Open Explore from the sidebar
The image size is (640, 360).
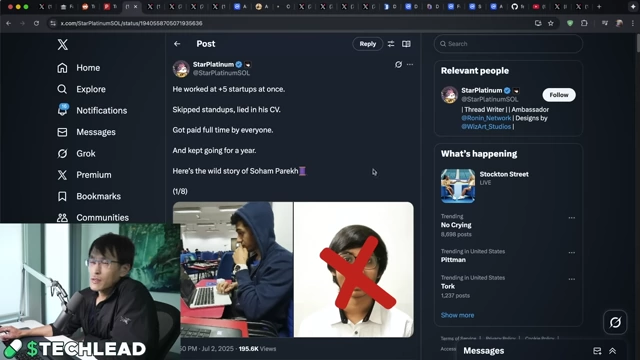click(x=81, y=89)
